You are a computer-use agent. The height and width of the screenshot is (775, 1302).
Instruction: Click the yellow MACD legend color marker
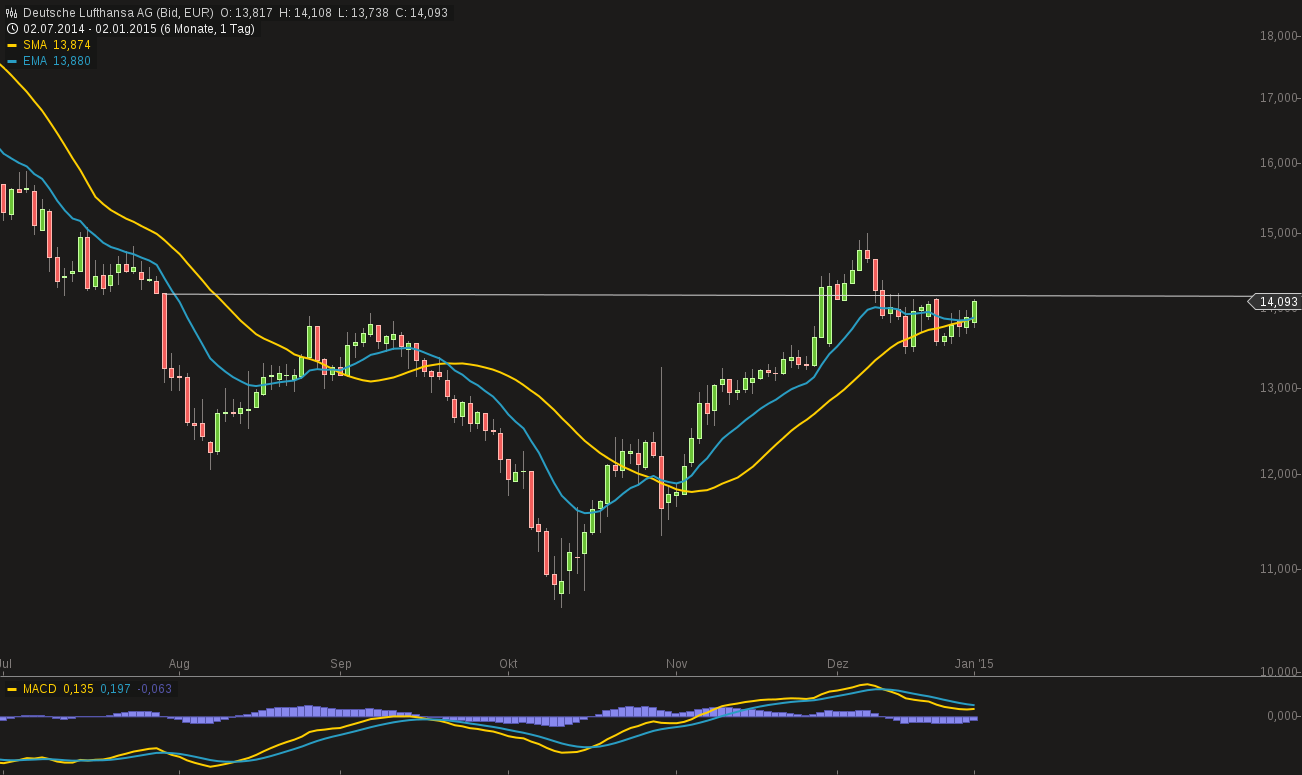click(12, 689)
